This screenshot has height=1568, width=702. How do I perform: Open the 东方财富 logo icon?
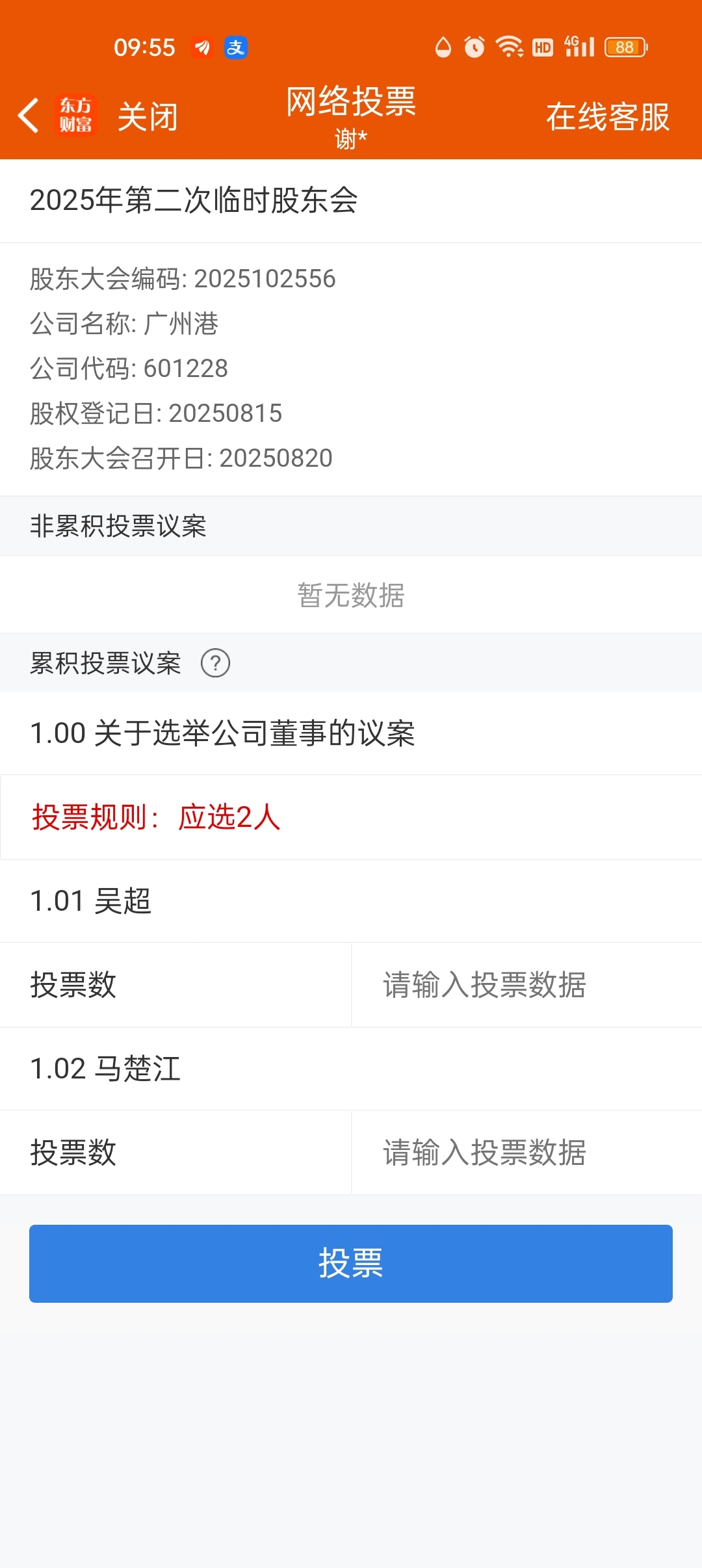(x=75, y=116)
